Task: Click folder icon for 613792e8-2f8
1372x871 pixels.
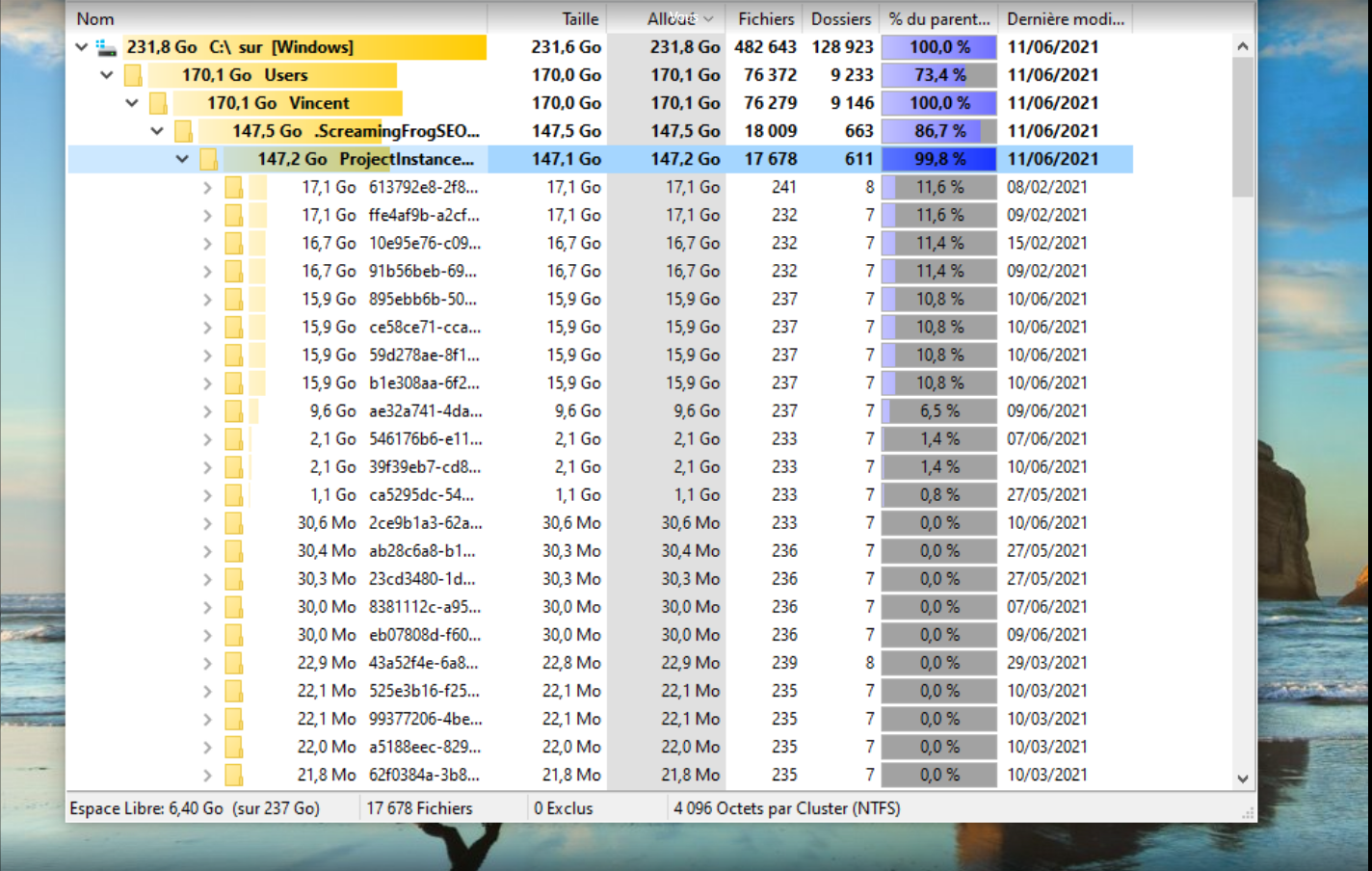Action: [233, 187]
